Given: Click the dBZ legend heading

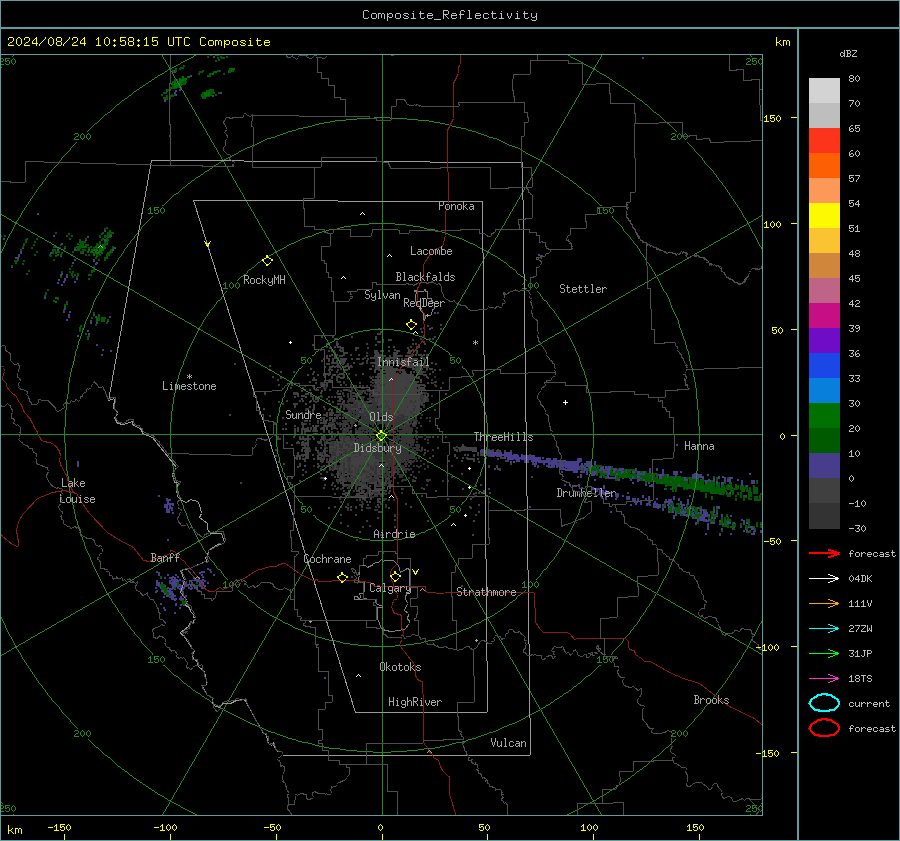Looking at the screenshot, I should click(x=848, y=53).
